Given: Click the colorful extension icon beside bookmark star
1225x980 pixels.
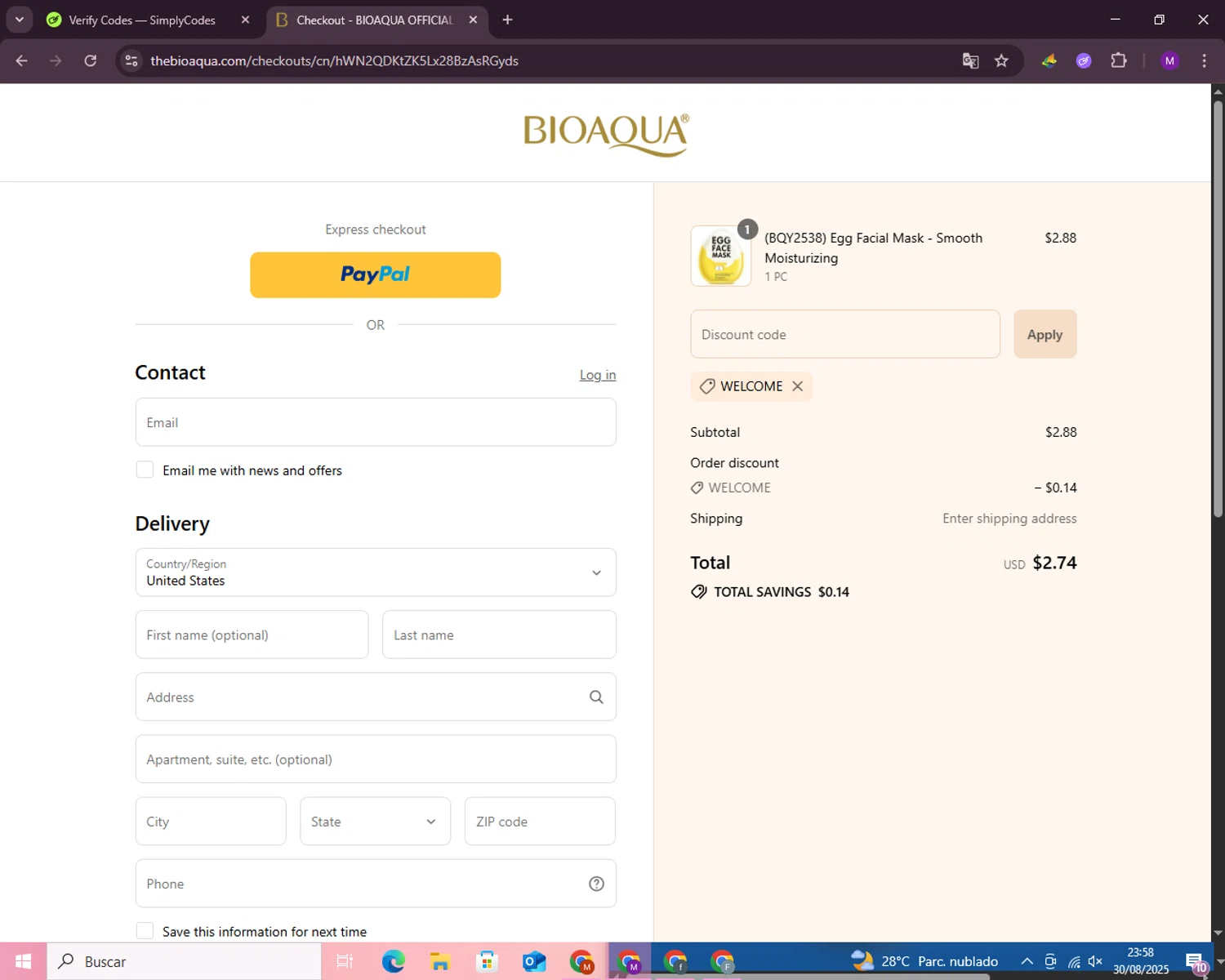Looking at the screenshot, I should [1049, 60].
